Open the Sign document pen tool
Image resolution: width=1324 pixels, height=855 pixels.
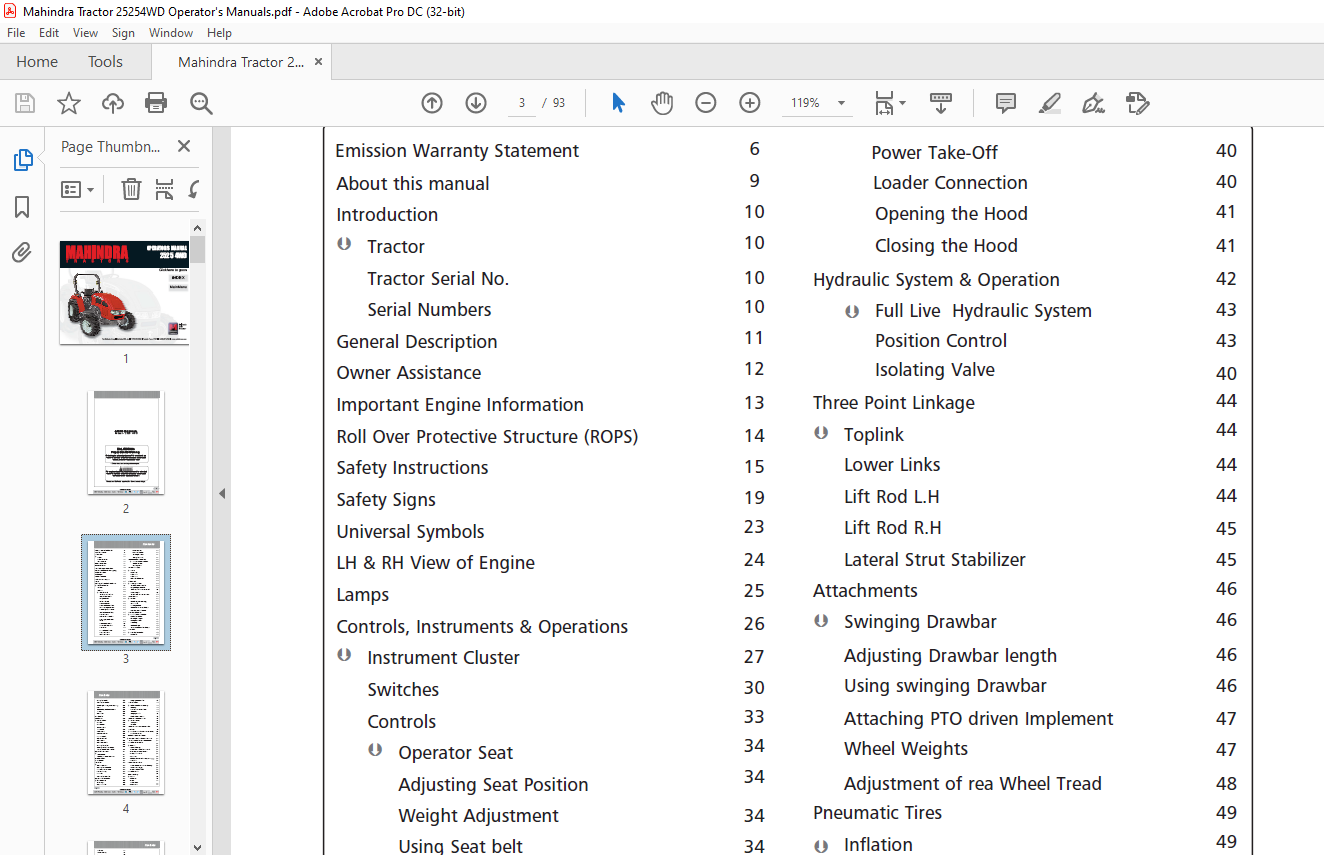[1093, 103]
